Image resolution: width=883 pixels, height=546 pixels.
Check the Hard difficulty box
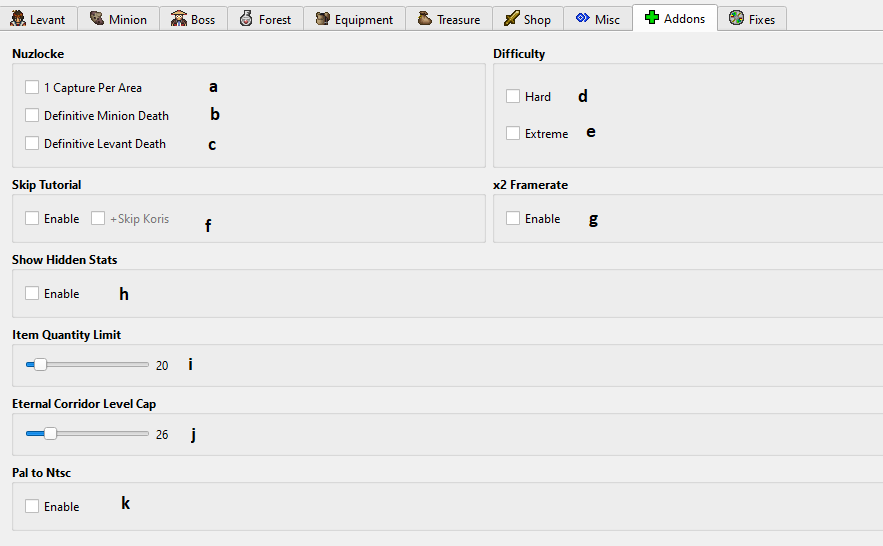pos(513,97)
